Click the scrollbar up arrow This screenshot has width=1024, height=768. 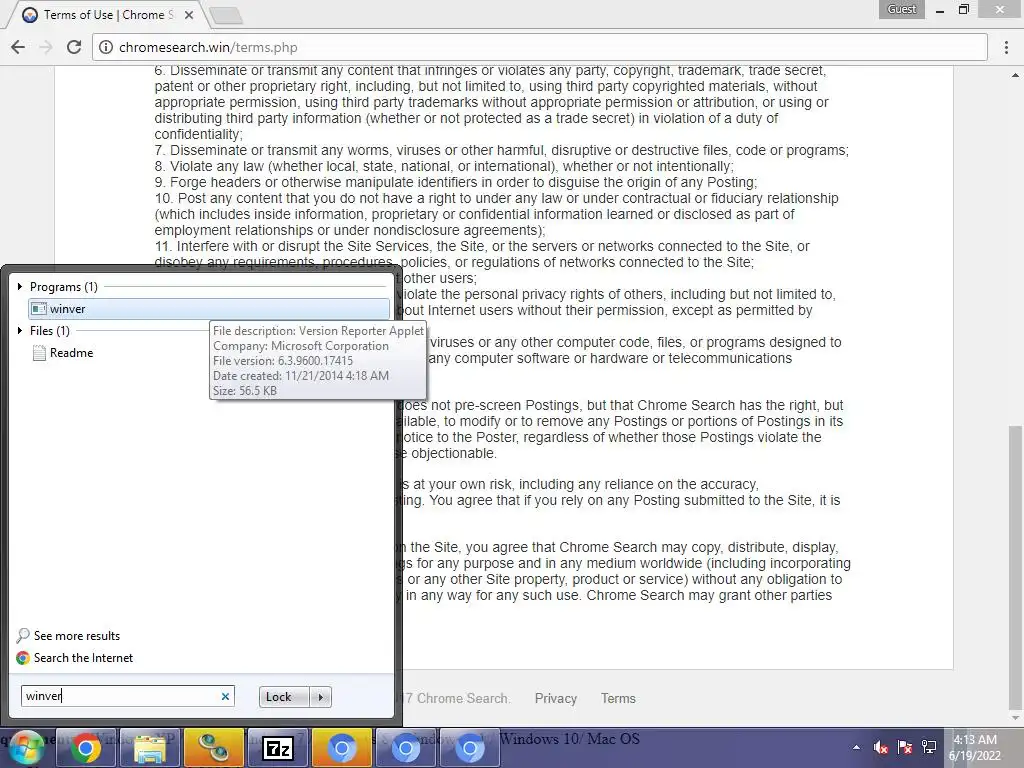click(1016, 76)
